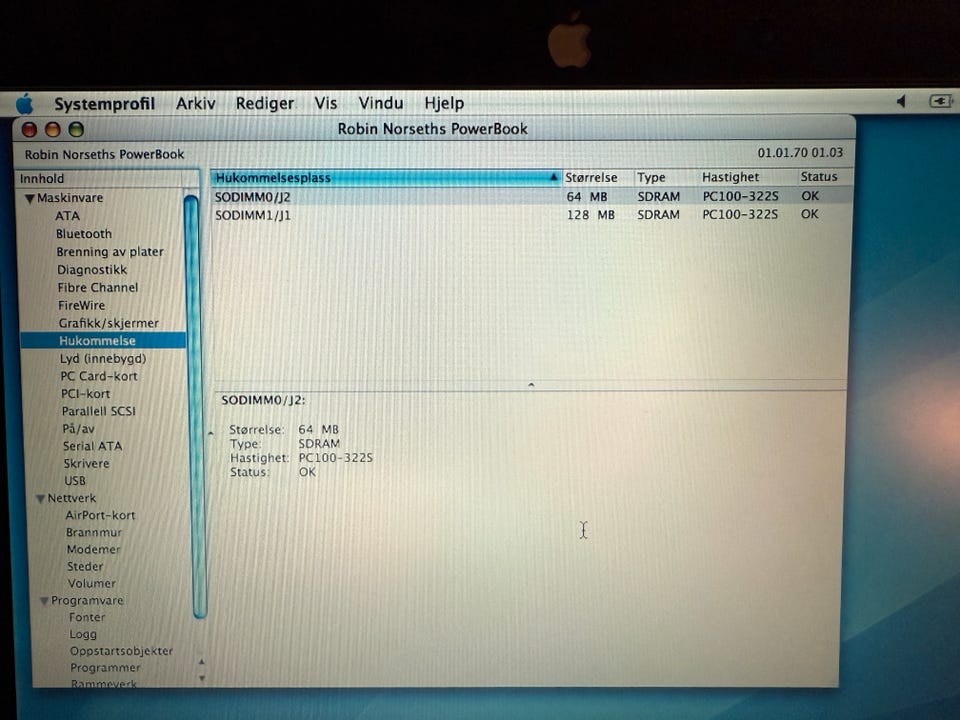
Task: Select Skrivere in the sidebar
Action: (86, 463)
